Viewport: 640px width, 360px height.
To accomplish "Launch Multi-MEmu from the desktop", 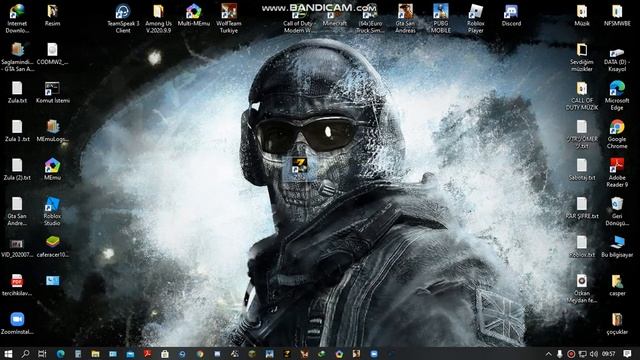I will pos(193,15).
